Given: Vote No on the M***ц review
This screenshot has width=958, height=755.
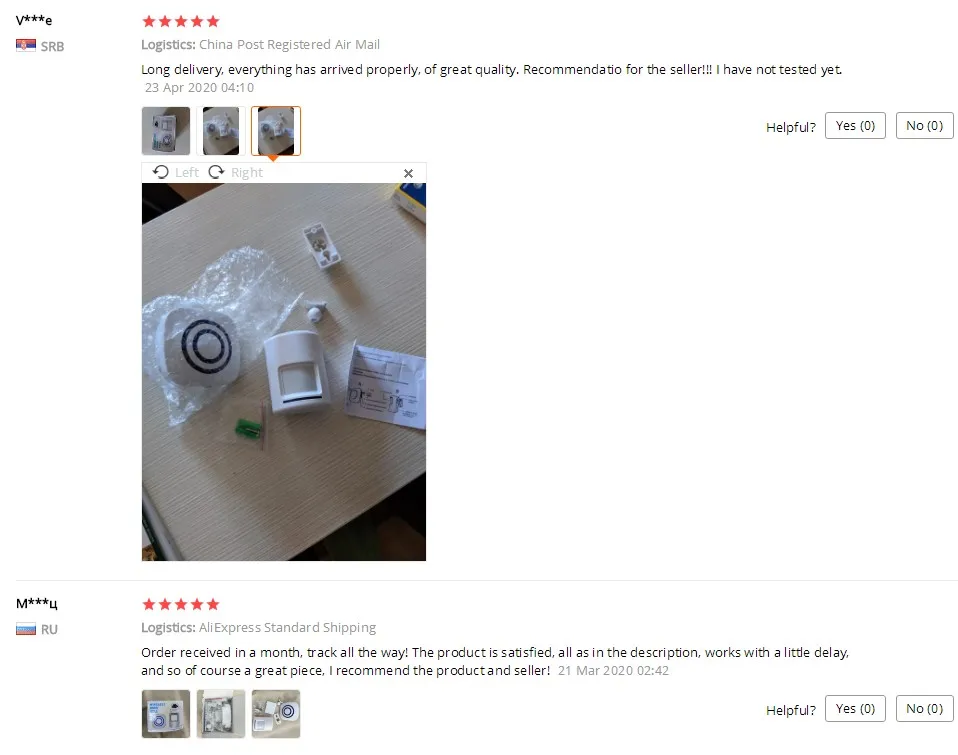Looking at the screenshot, I should tap(924, 709).
